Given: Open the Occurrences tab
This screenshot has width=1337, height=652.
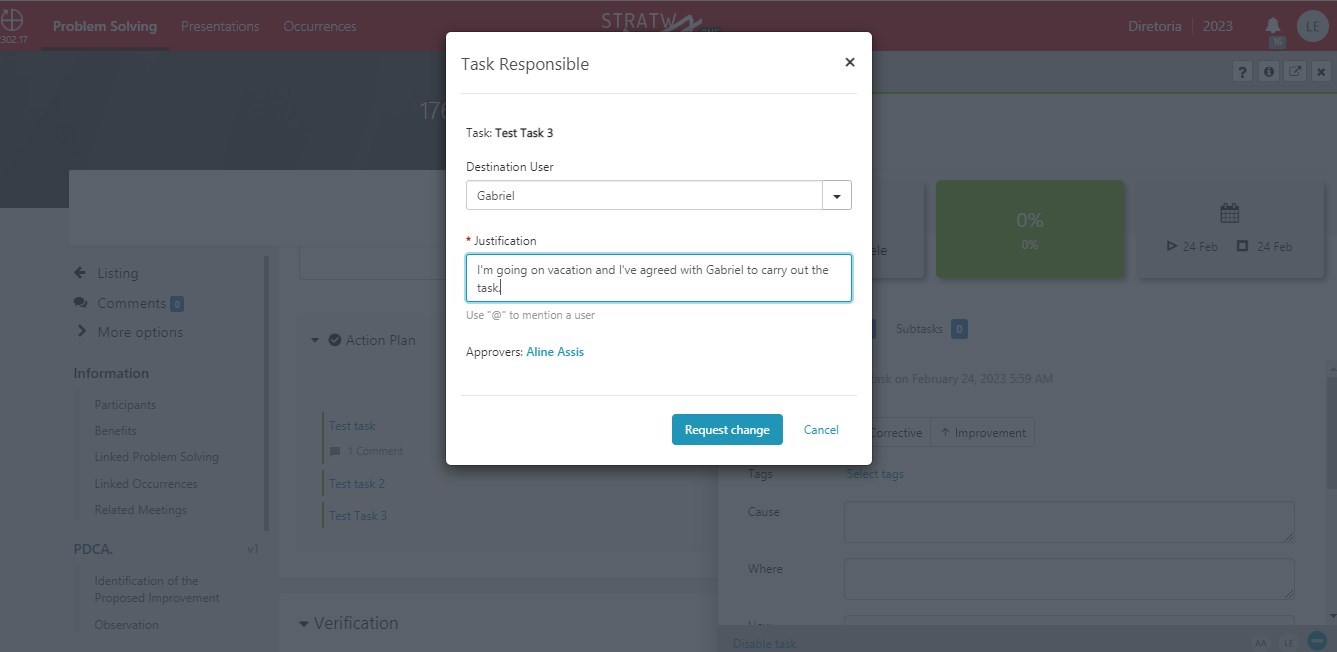Looking at the screenshot, I should pos(320,27).
